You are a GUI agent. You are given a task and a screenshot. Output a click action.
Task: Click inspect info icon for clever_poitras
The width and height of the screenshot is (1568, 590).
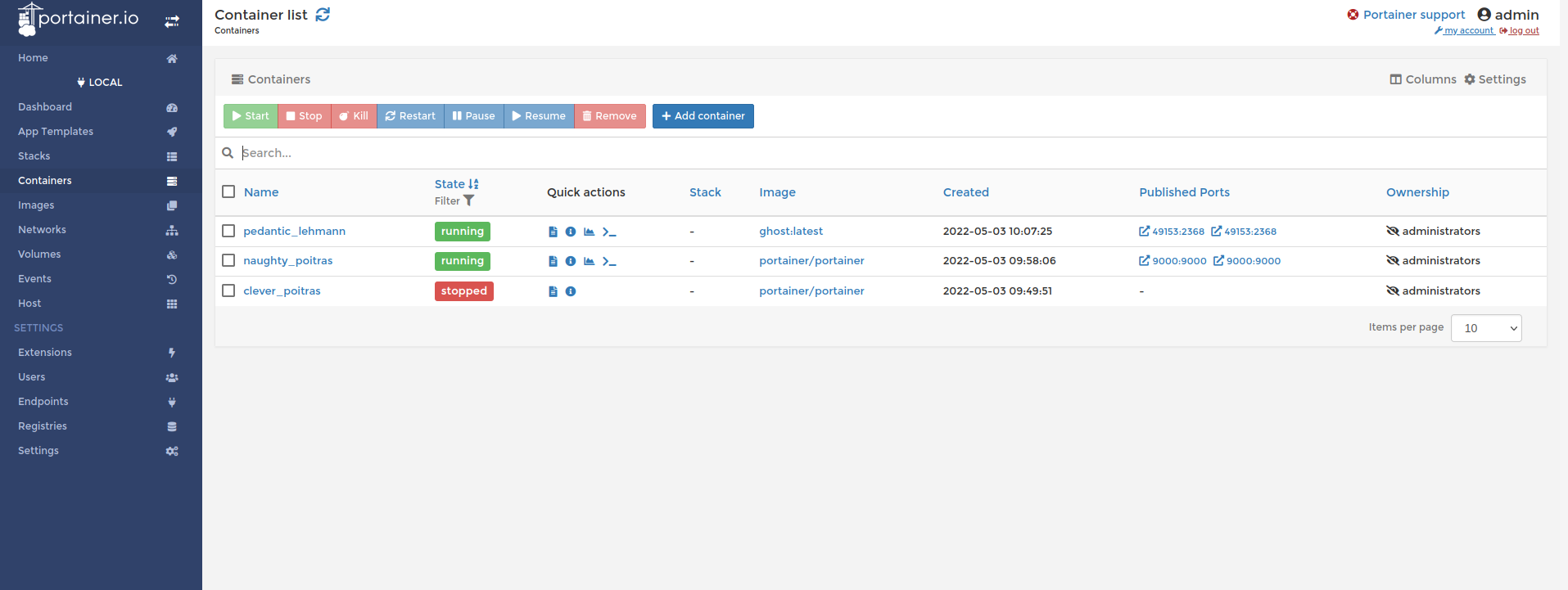(571, 291)
